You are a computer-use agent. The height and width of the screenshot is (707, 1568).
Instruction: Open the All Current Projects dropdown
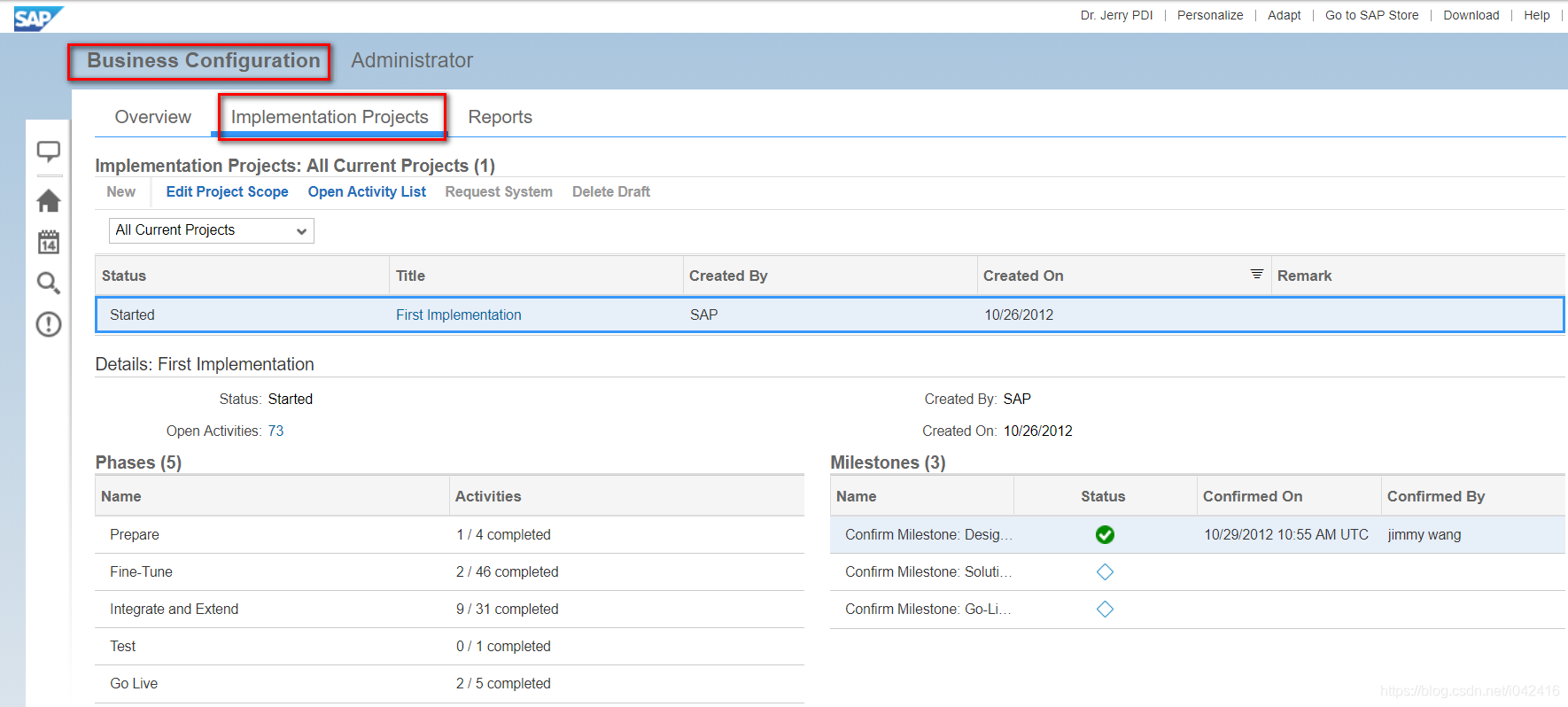tap(212, 230)
